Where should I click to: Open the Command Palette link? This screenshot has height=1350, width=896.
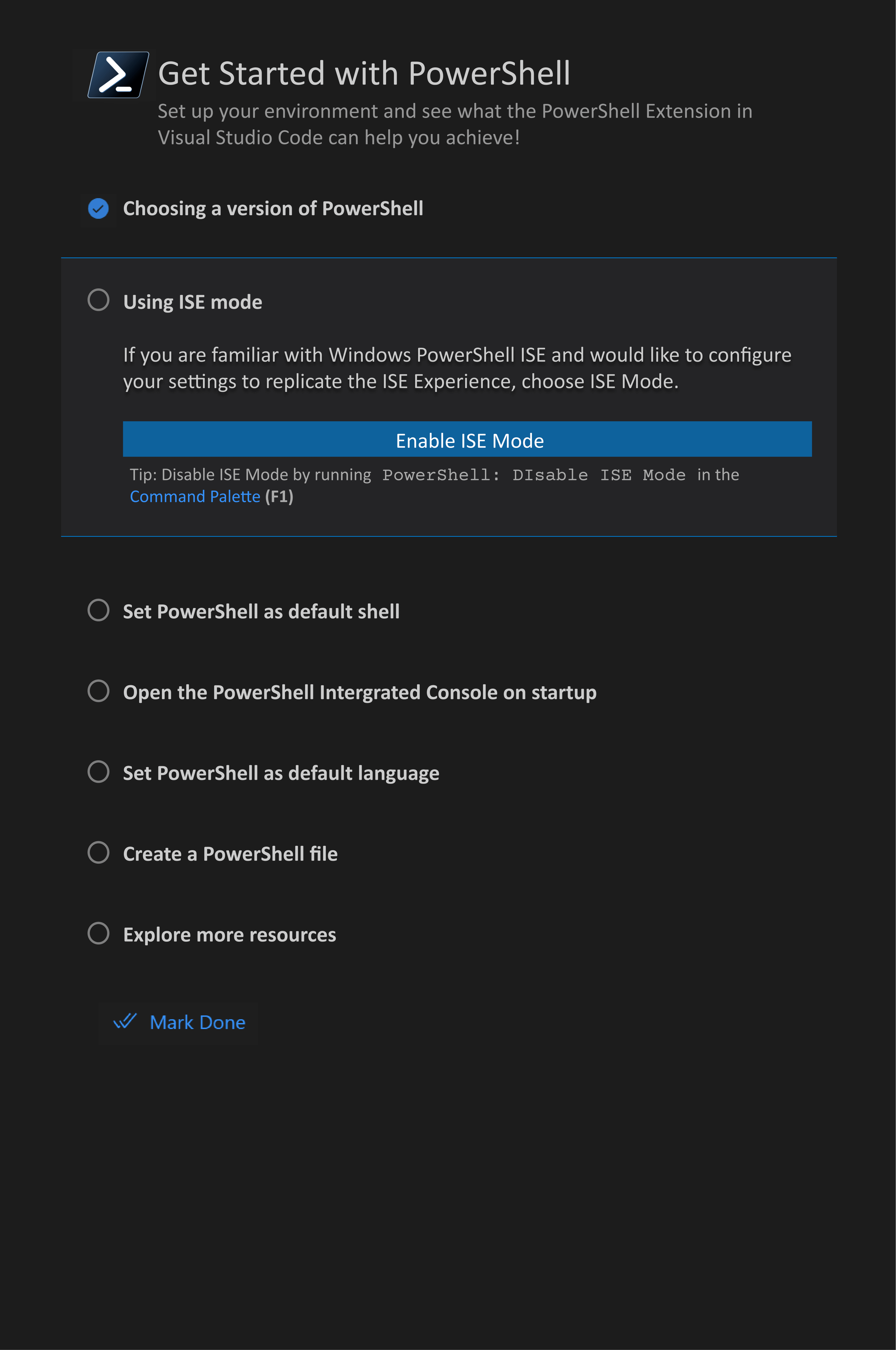pyautogui.click(x=195, y=496)
